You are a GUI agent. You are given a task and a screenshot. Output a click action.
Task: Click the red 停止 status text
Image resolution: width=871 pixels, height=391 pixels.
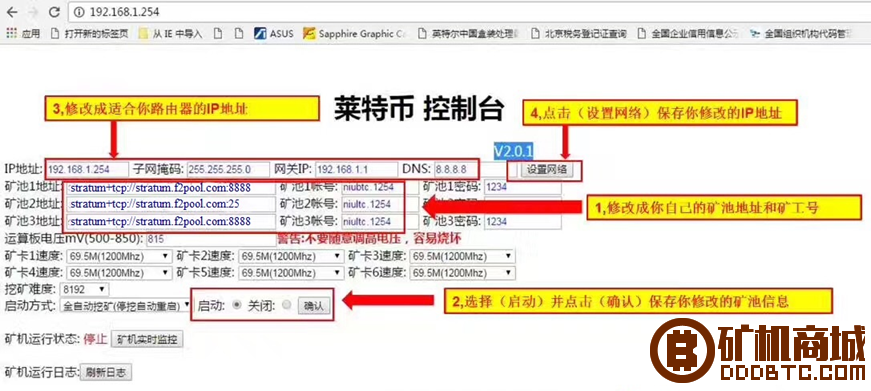[x=95, y=339]
